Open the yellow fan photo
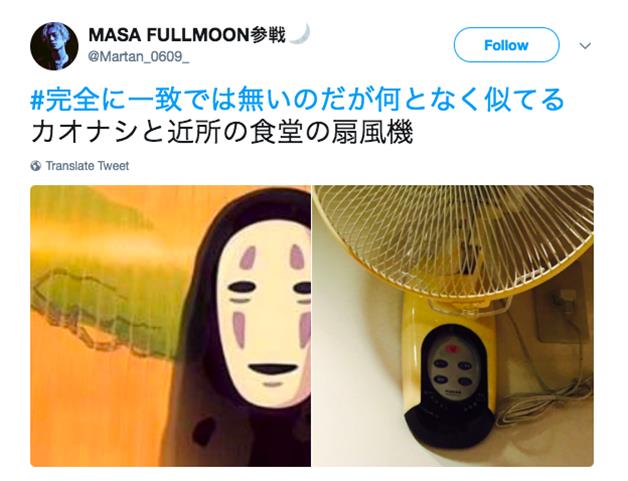The image size is (628, 481). click(x=453, y=326)
